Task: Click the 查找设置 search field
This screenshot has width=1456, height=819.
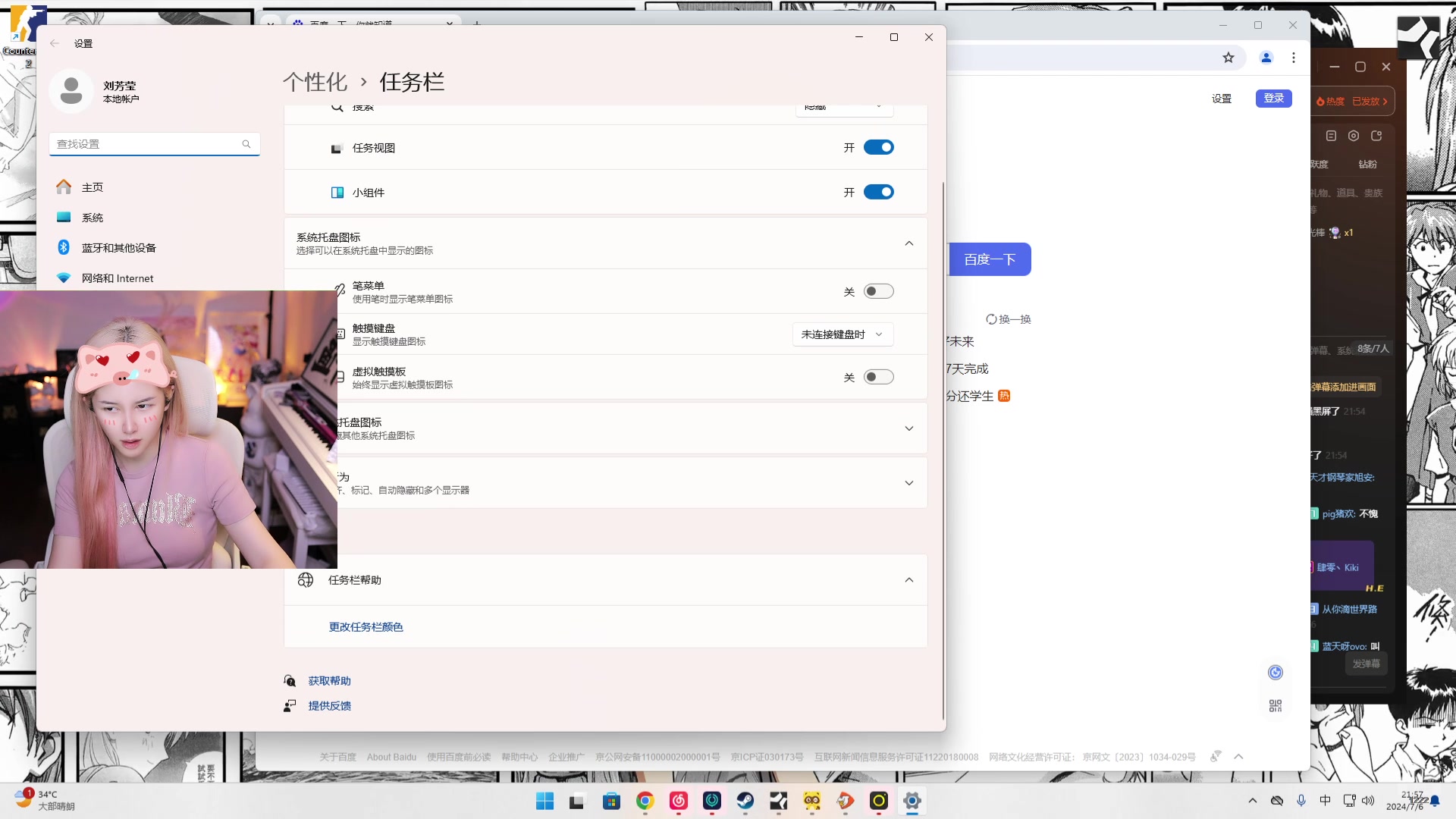Action: pos(155,144)
